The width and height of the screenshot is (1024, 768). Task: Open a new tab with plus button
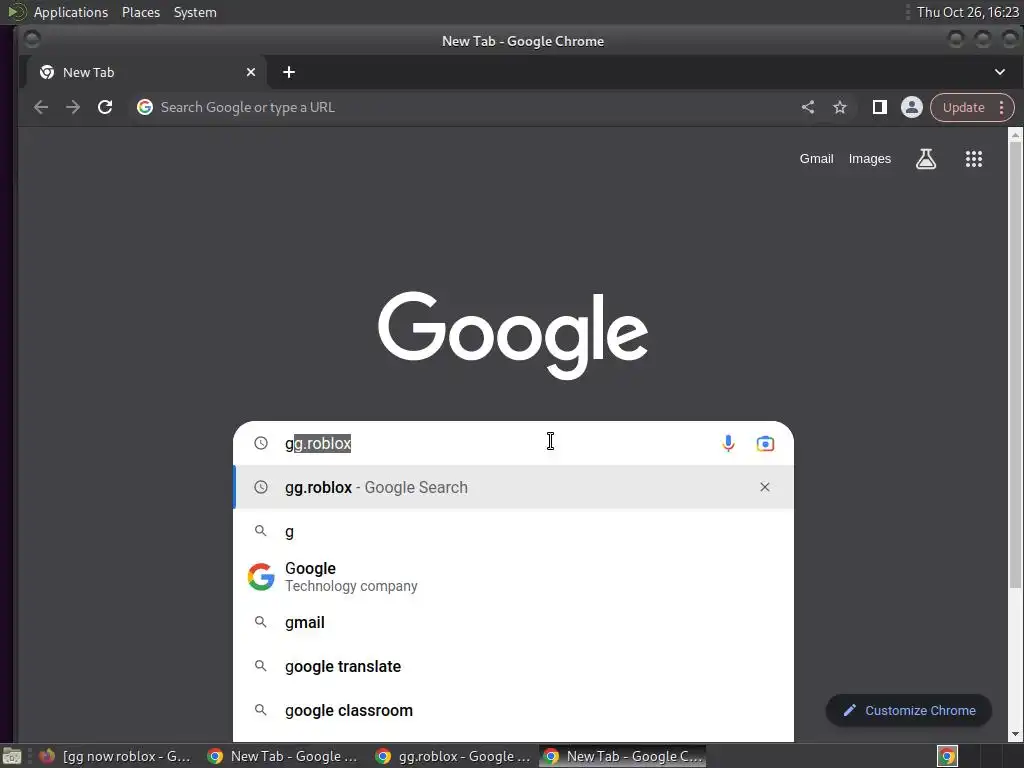pyautogui.click(x=289, y=72)
